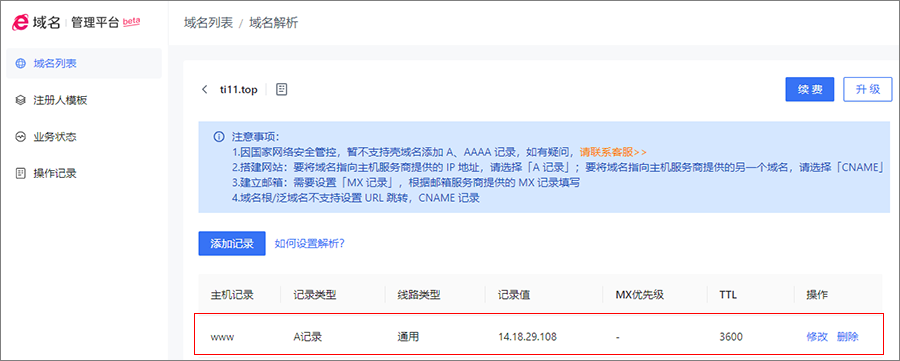The height and width of the screenshot is (361, 900).
Task: Click the red domain platform logo icon
Action: (20, 23)
